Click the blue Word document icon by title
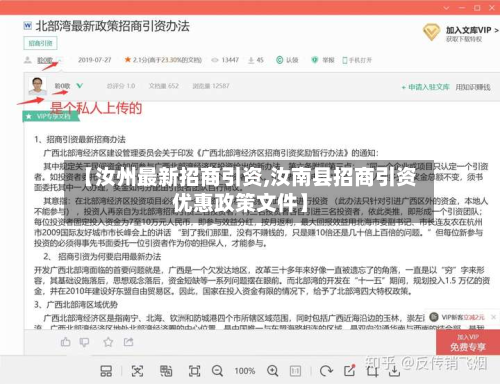Screen dimensions: 500x384 28,25
